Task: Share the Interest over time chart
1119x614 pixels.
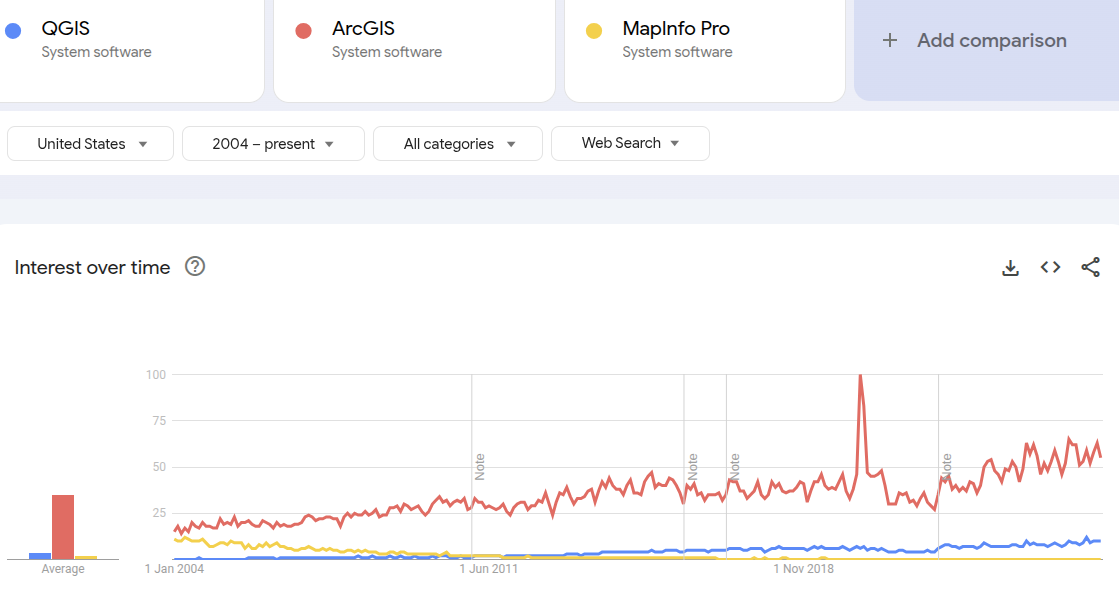Action: [1090, 267]
